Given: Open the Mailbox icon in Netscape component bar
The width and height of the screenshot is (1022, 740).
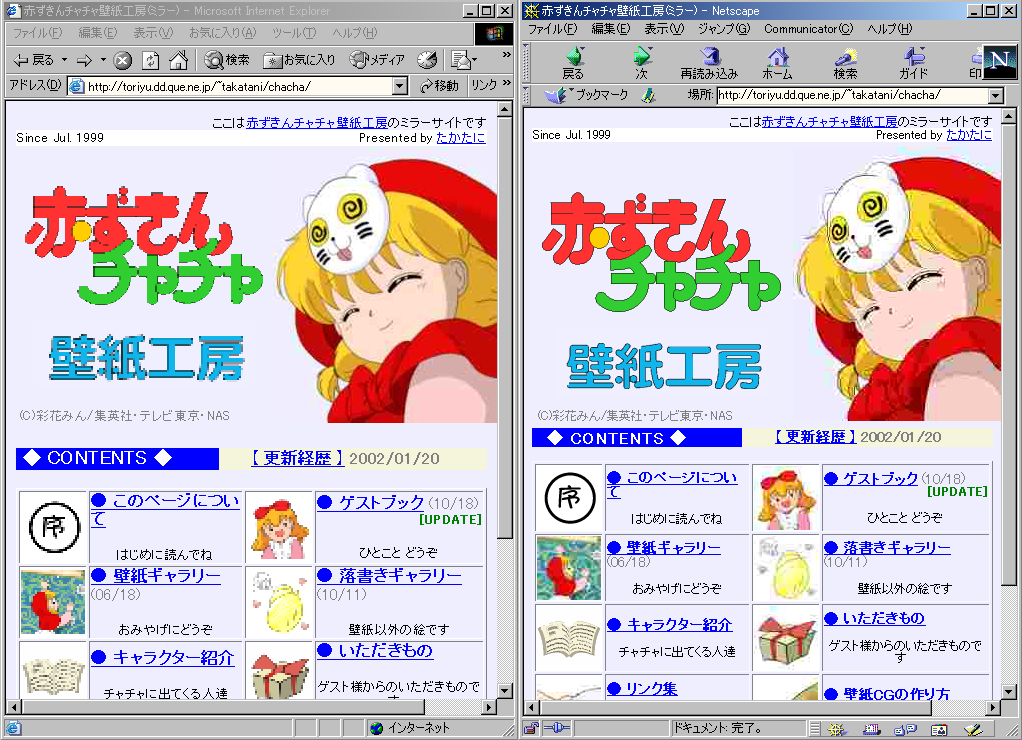Looking at the screenshot, I should pyautogui.click(x=871, y=729).
